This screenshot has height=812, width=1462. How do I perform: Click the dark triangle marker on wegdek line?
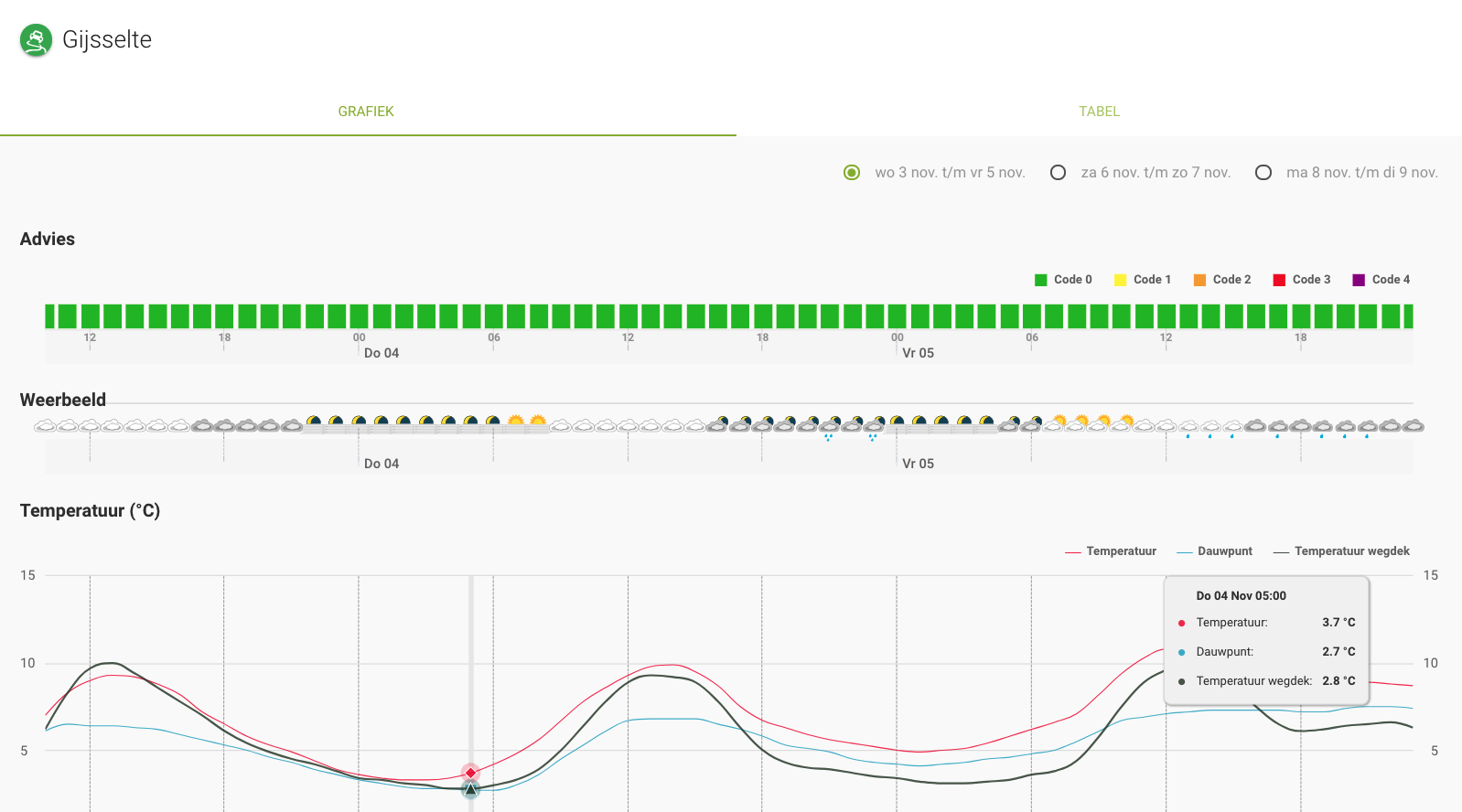[470, 788]
